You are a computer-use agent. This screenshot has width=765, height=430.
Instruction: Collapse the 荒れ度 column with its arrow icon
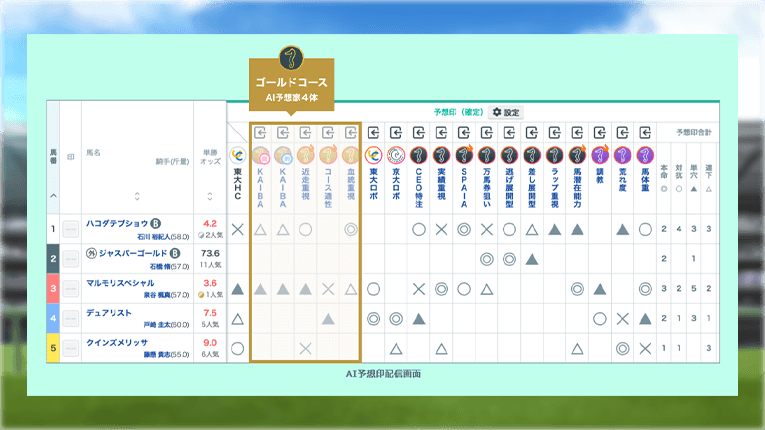click(x=623, y=132)
